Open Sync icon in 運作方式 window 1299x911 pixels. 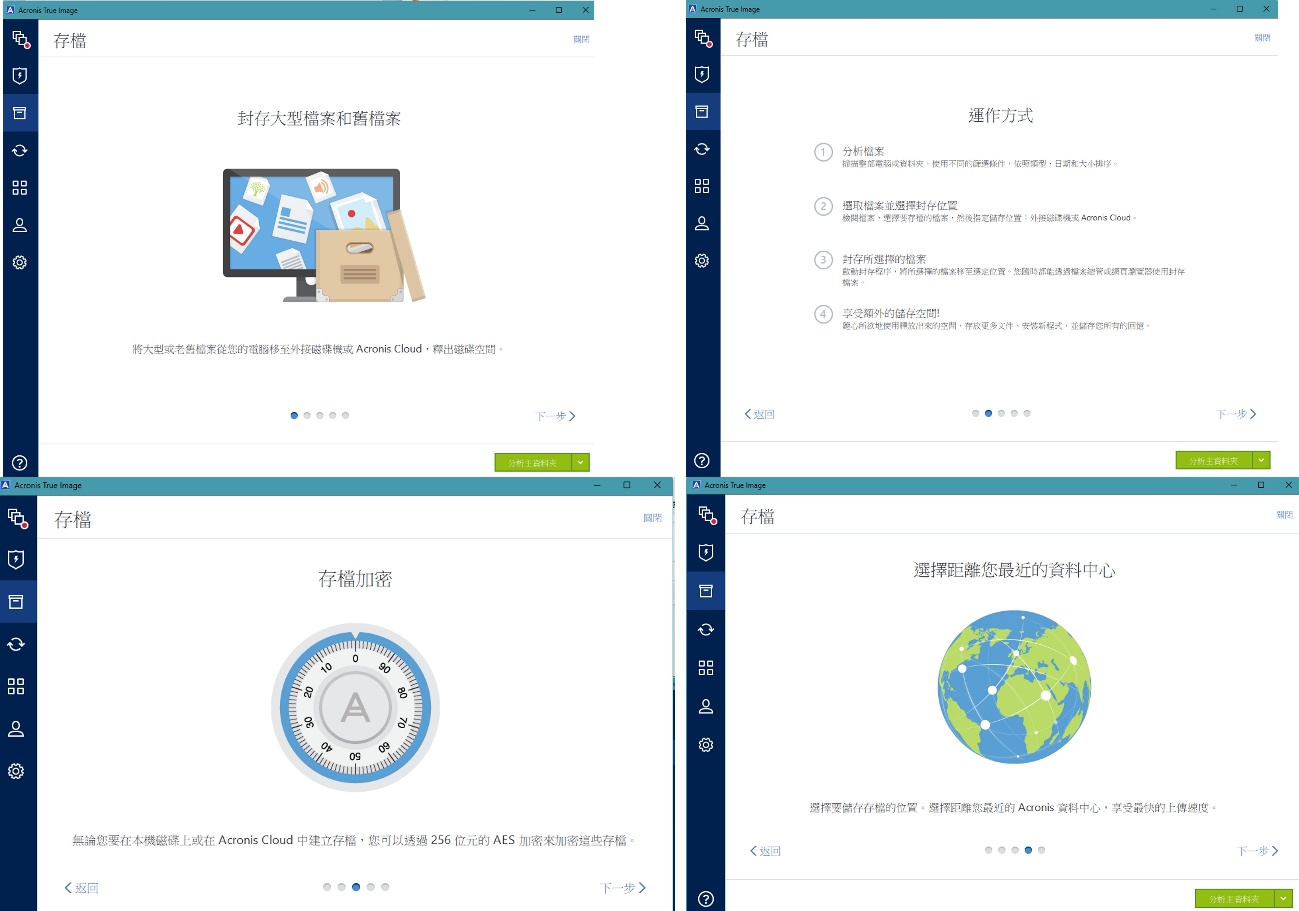point(702,148)
